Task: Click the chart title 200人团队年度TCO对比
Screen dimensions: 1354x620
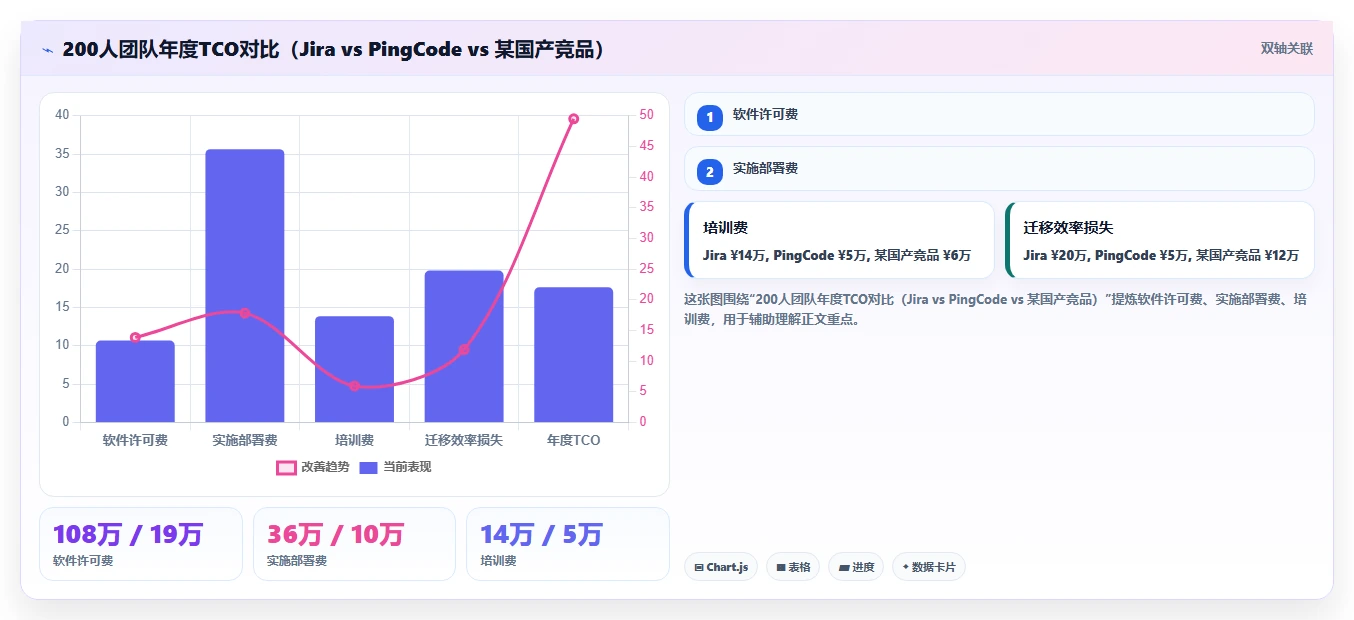Action: (x=334, y=49)
